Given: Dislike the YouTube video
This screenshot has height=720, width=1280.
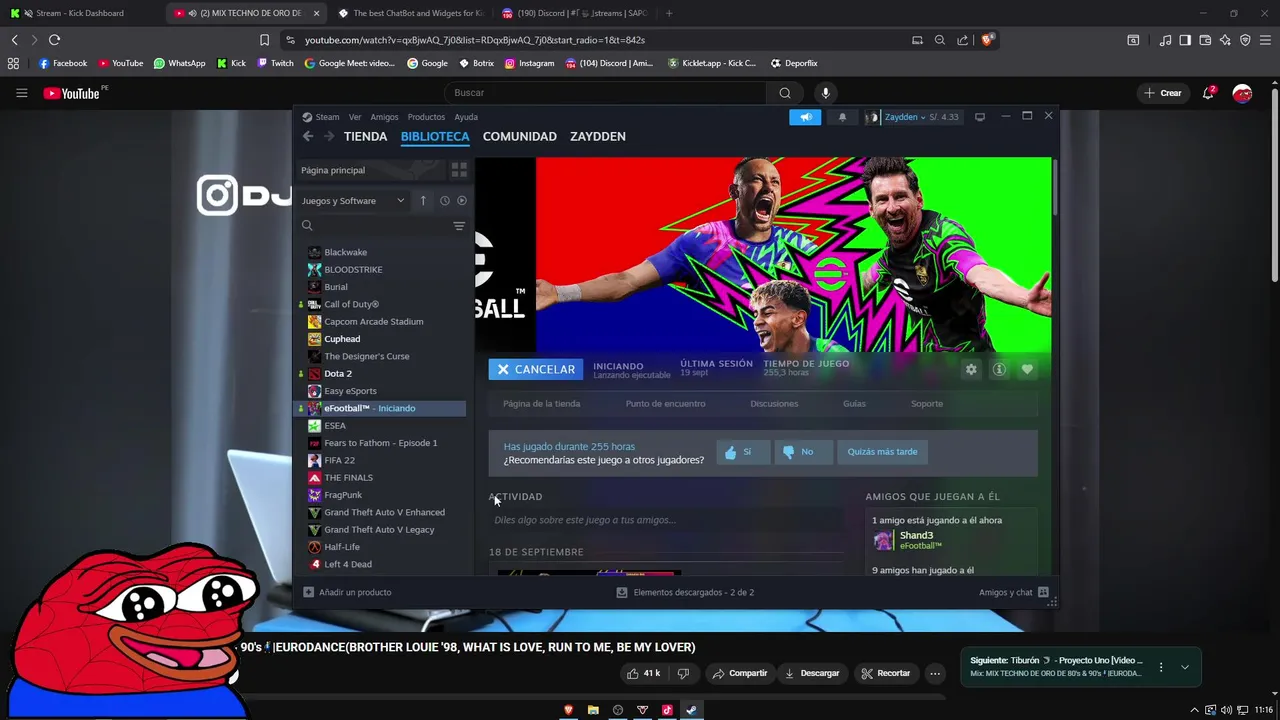Looking at the screenshot, I should tap(683, 673).
